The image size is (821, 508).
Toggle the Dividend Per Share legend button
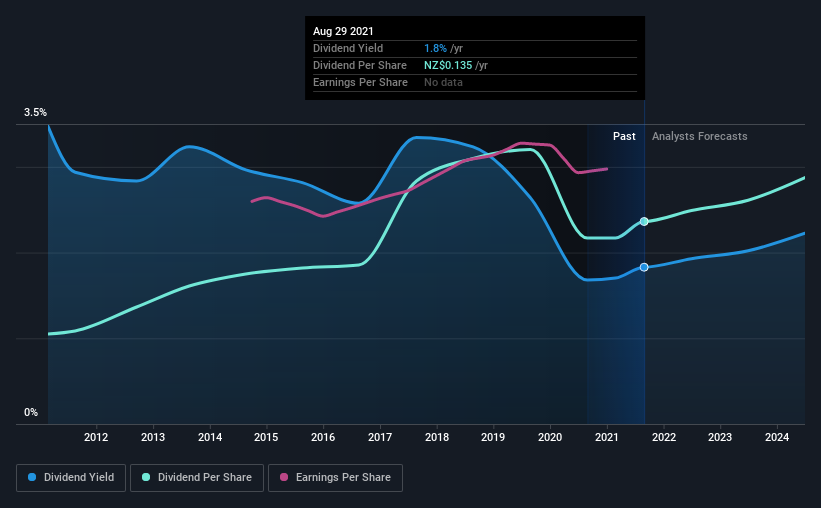[x=197, y=478]
